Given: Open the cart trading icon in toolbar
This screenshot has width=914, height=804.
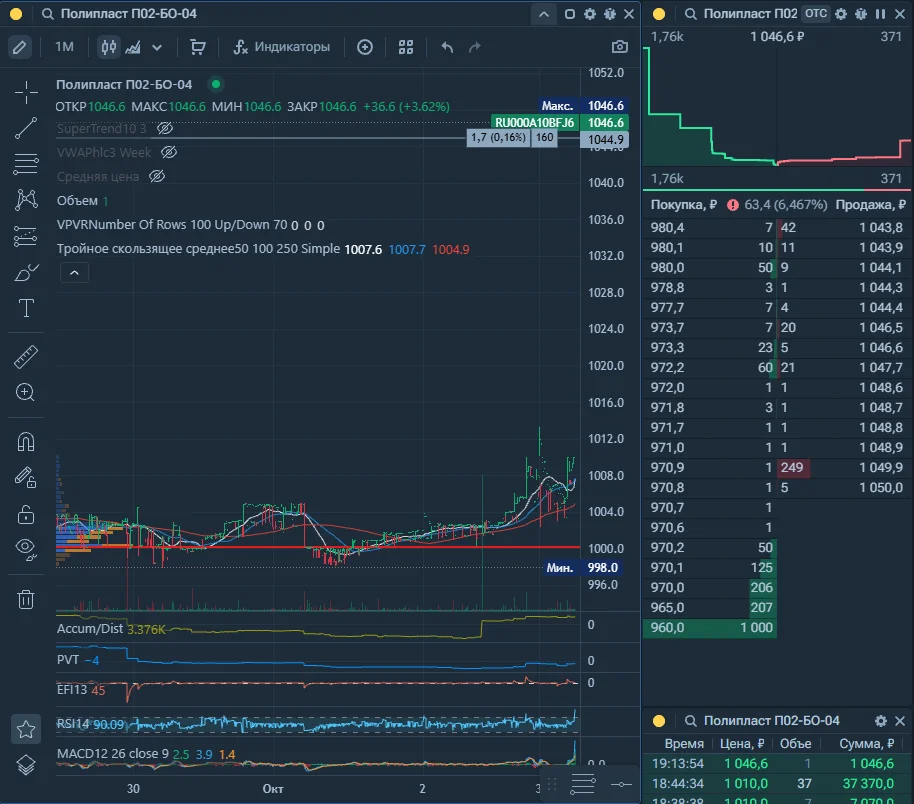Looking at the screenshot, I should [198, 47].
